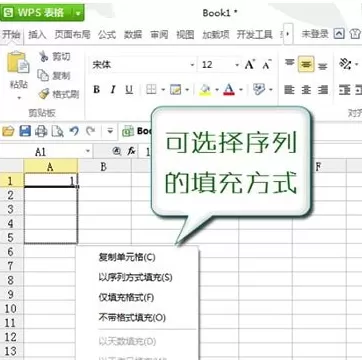Click the Cut scissors icon

pyautogui.click(x=44, y=56)
